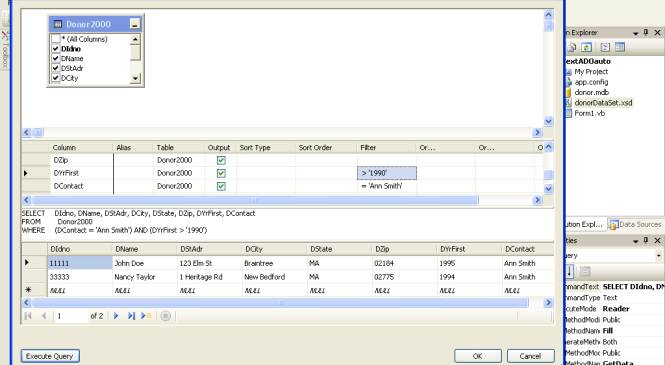
Task: Select the results cell 33333
Action: tap(80, 277)
